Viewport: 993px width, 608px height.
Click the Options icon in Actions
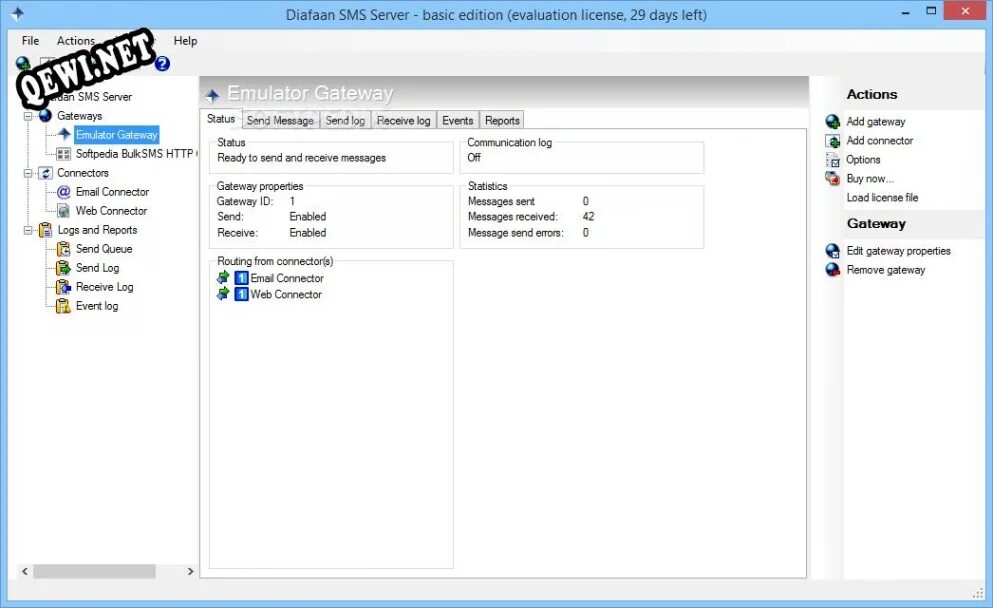(x=833, y=160)
